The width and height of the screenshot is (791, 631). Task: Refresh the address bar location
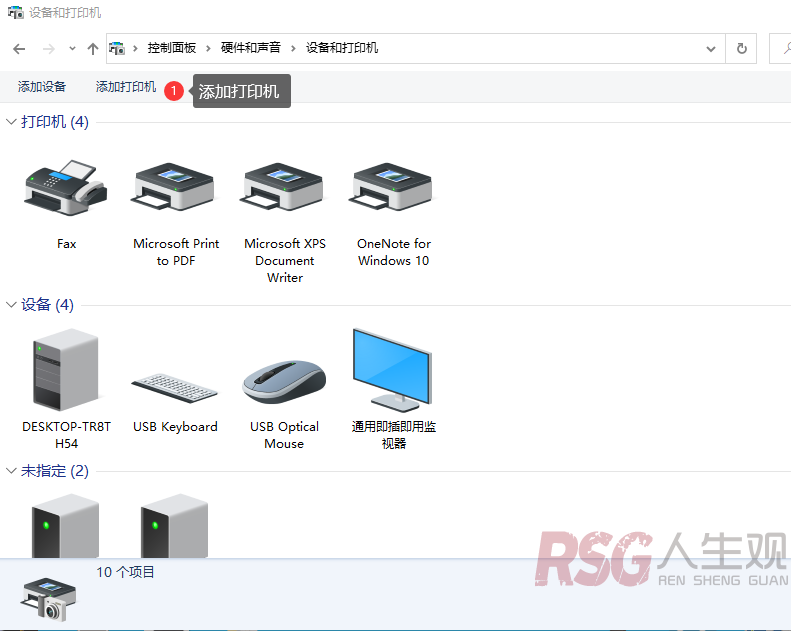coord(742,49)
